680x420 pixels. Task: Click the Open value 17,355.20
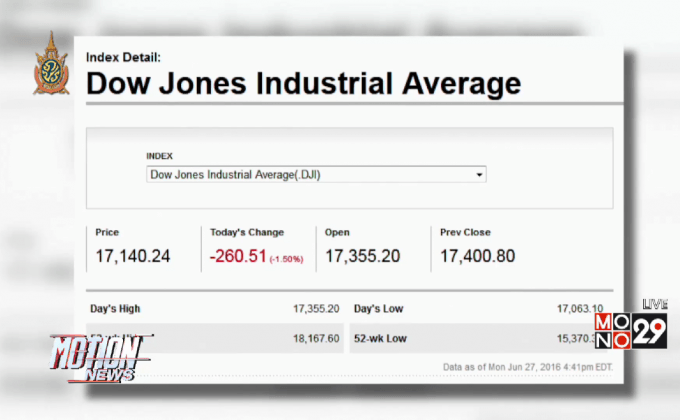tap(362, 256)
